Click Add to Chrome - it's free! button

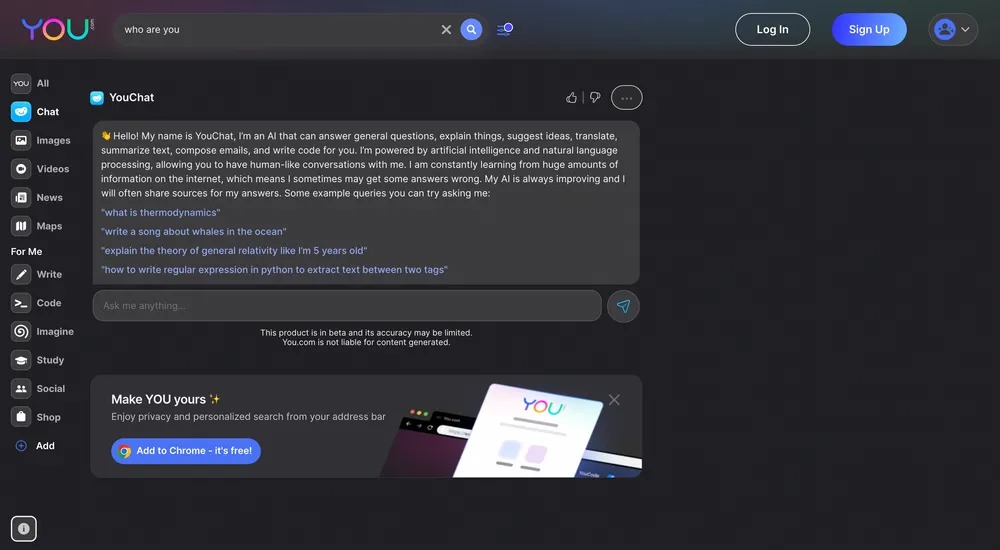[186, 450]
